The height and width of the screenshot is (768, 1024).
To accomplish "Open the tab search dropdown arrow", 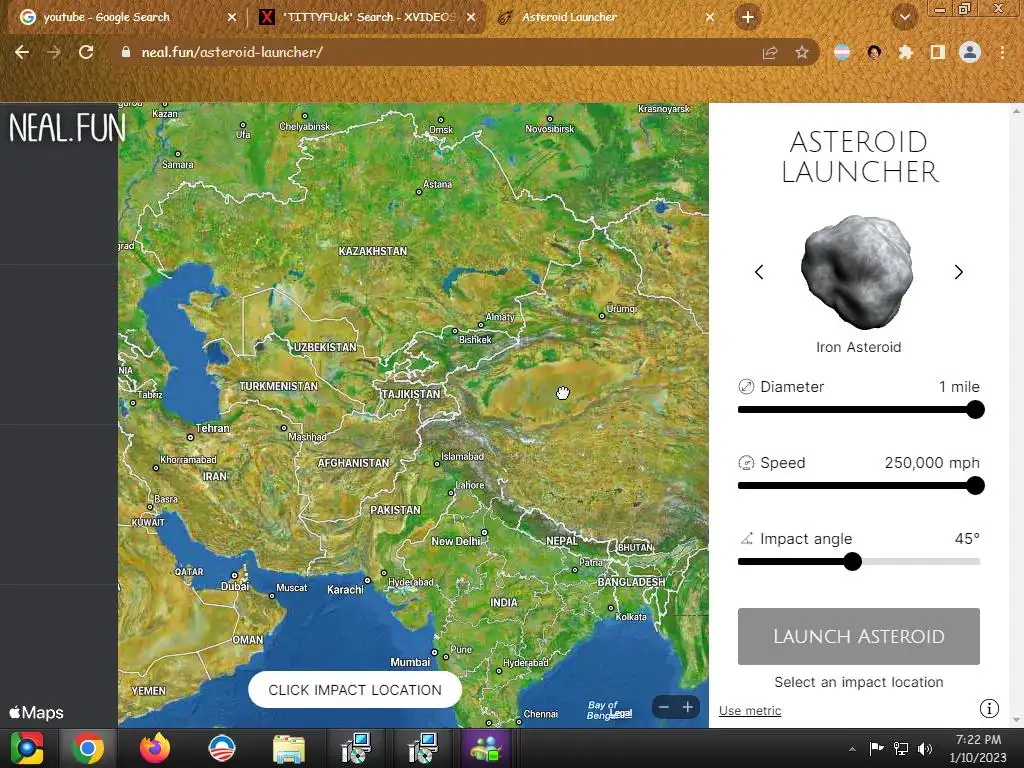I will tap(904, 17).
